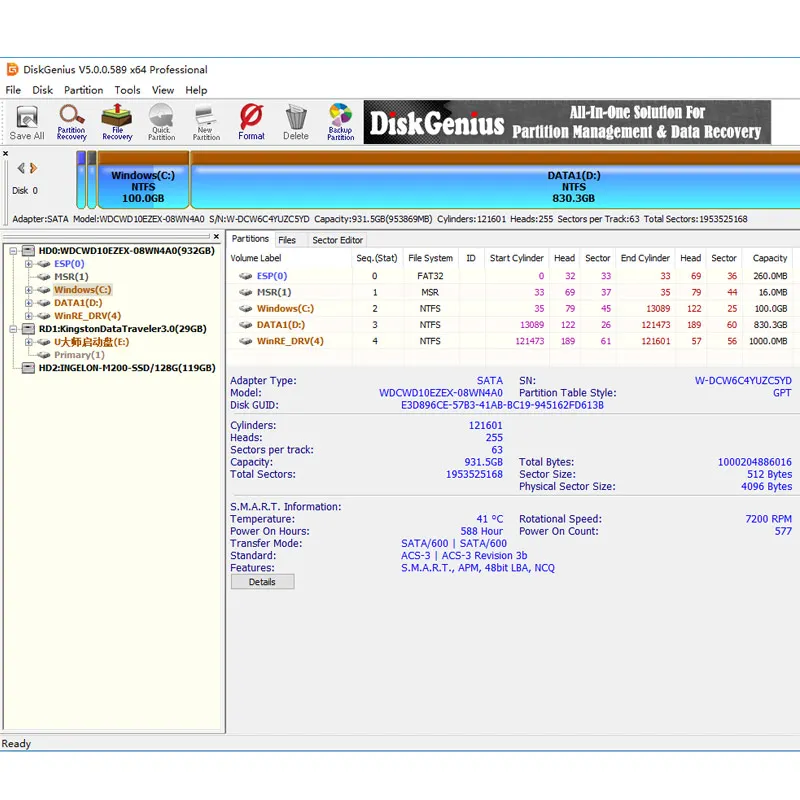Click the Delete trash can icon
Viewport: 800px width, 800px height.
click(x=296, y=122)
